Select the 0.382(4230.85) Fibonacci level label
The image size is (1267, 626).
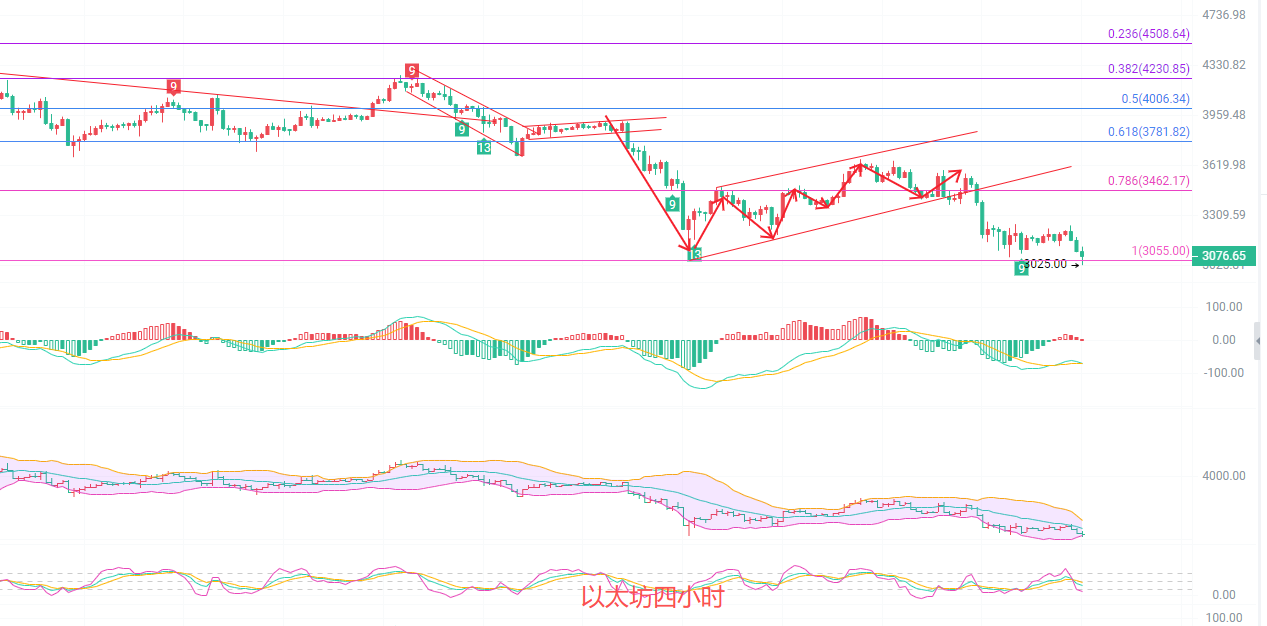click(1148, 69)
